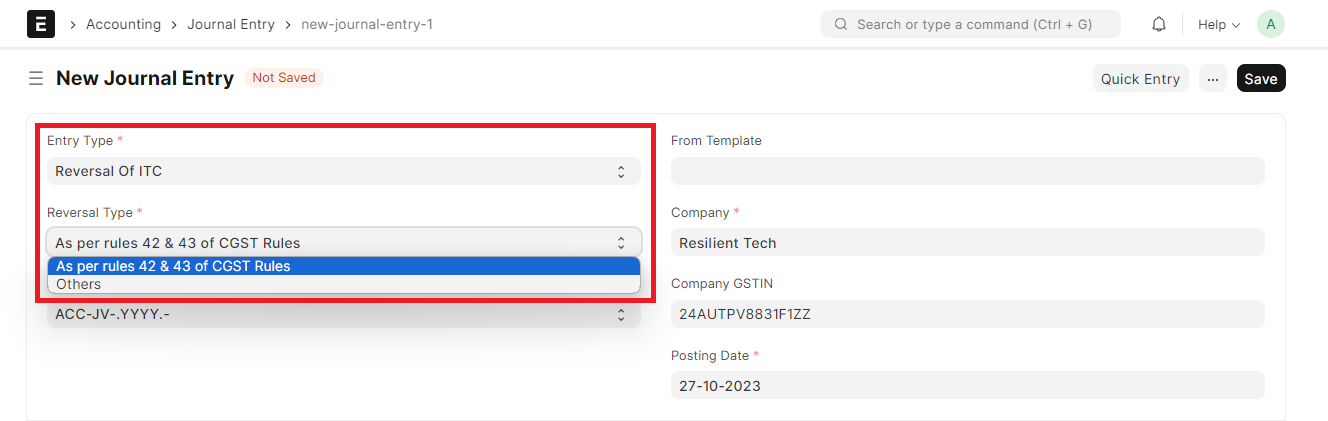
Task: Click the From Template field
Action: [x=967, y=171]
